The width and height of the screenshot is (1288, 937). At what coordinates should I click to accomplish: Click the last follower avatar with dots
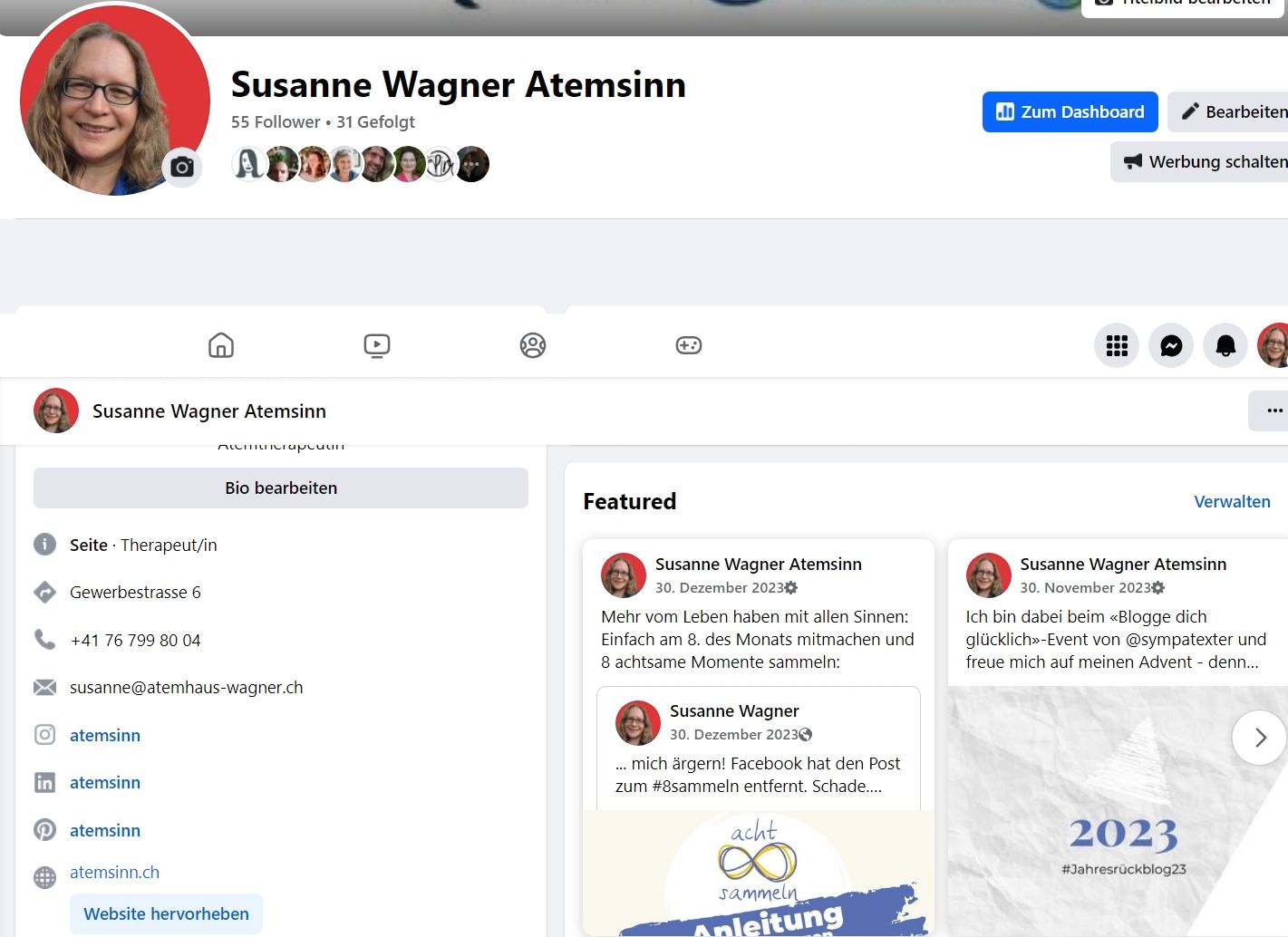[x=472, y=164]
